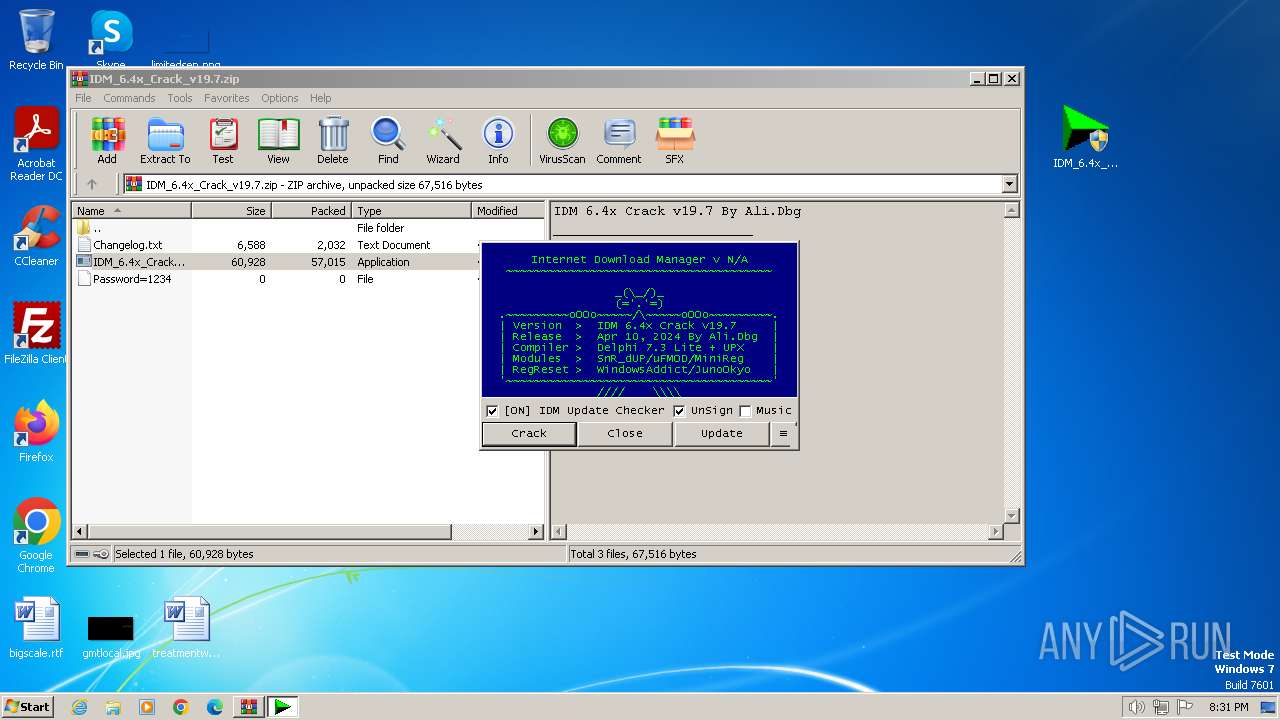Open the hamburger menu beside Update
This screenshot has height=720, width=1280.
point(783,433)
